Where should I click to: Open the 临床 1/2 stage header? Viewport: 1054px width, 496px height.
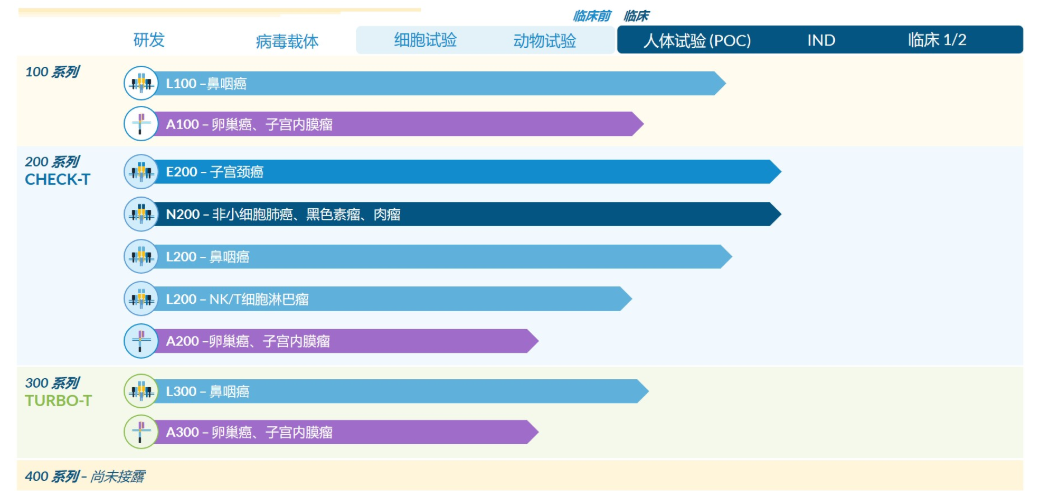(937, 40)
